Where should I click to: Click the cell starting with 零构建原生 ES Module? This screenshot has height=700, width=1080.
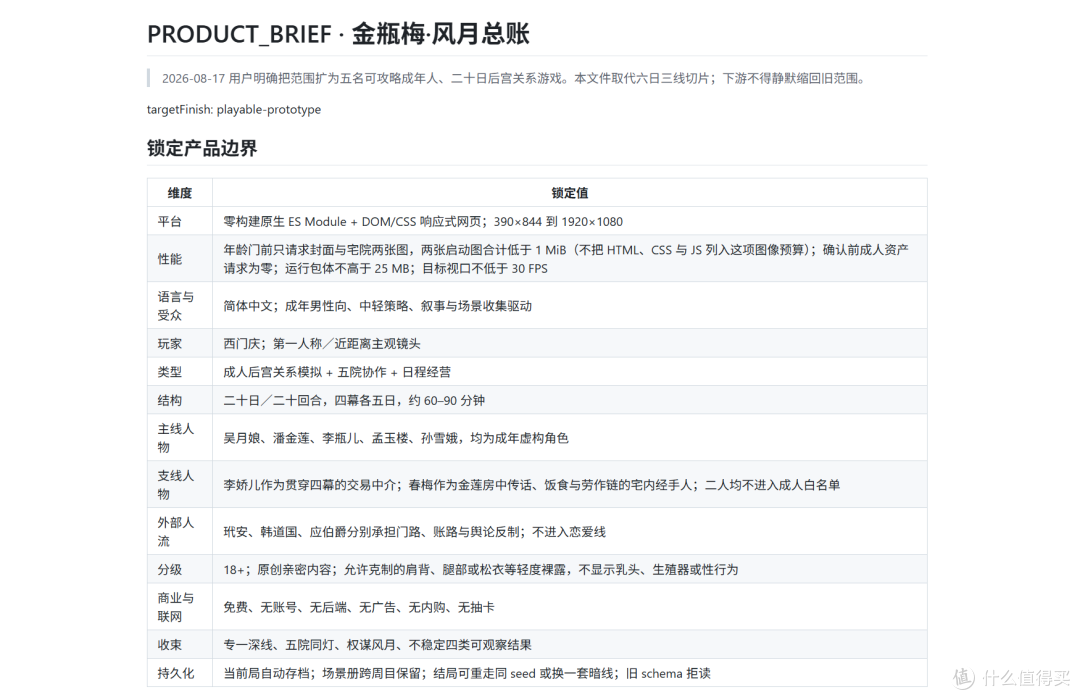click(x=570, y=221)
